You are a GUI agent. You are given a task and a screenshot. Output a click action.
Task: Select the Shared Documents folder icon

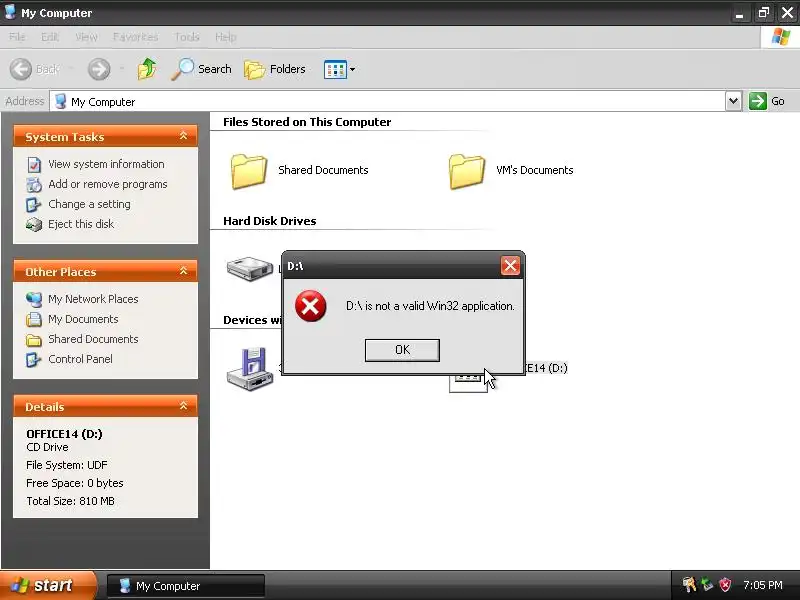[248, 171]
